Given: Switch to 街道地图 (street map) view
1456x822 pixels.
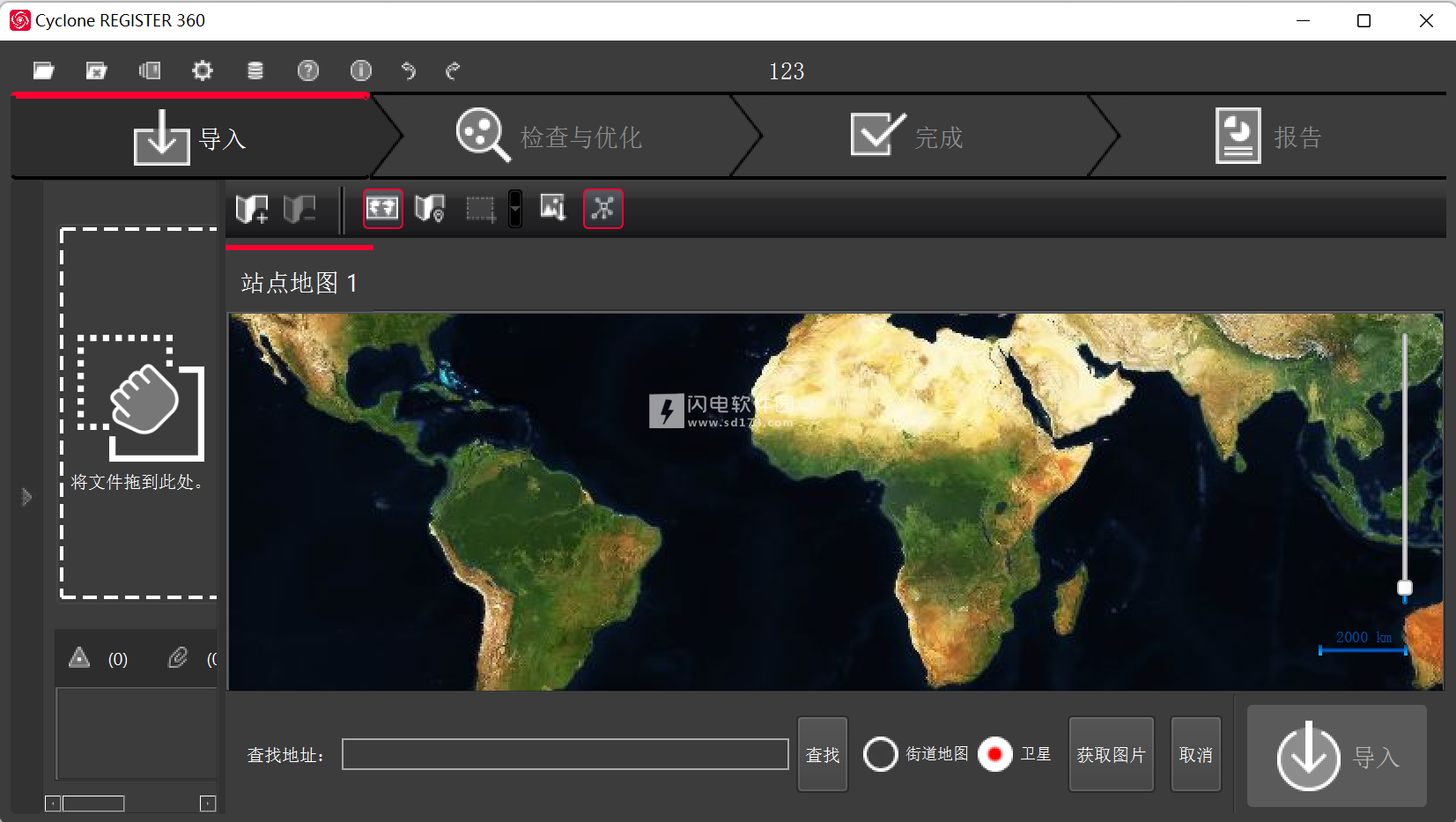Looking at the screenshot, I should 881,754.
